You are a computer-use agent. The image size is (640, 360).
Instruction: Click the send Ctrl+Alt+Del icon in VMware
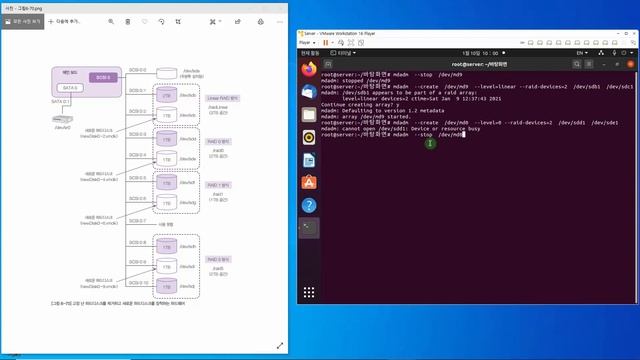coord(341,42)
